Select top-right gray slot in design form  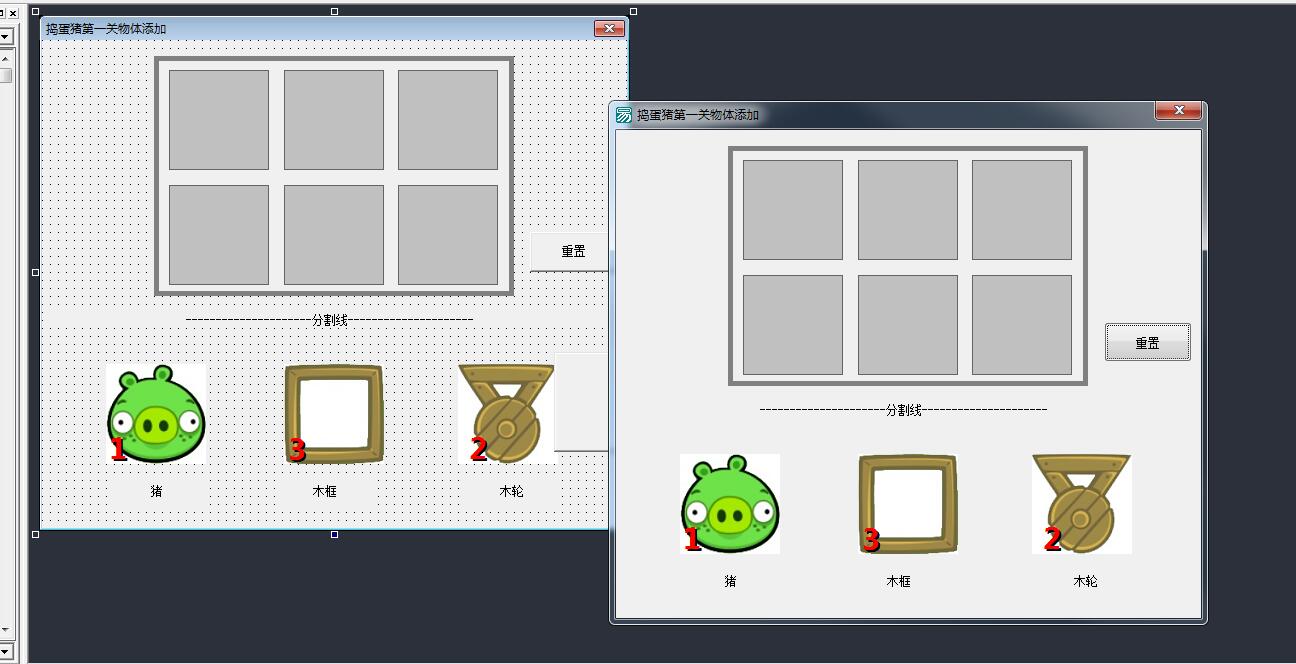pos(448,120)
